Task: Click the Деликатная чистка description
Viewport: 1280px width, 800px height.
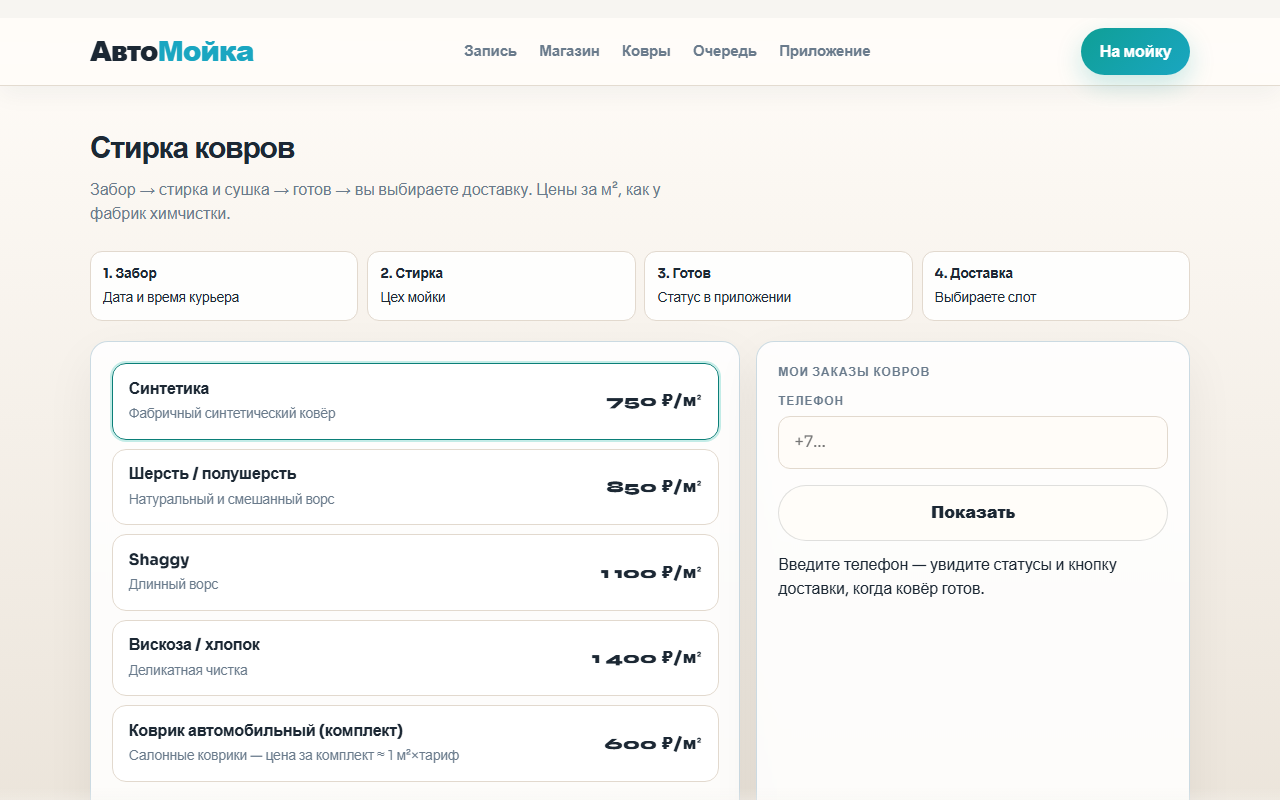Action: click(x=188, y=670)
